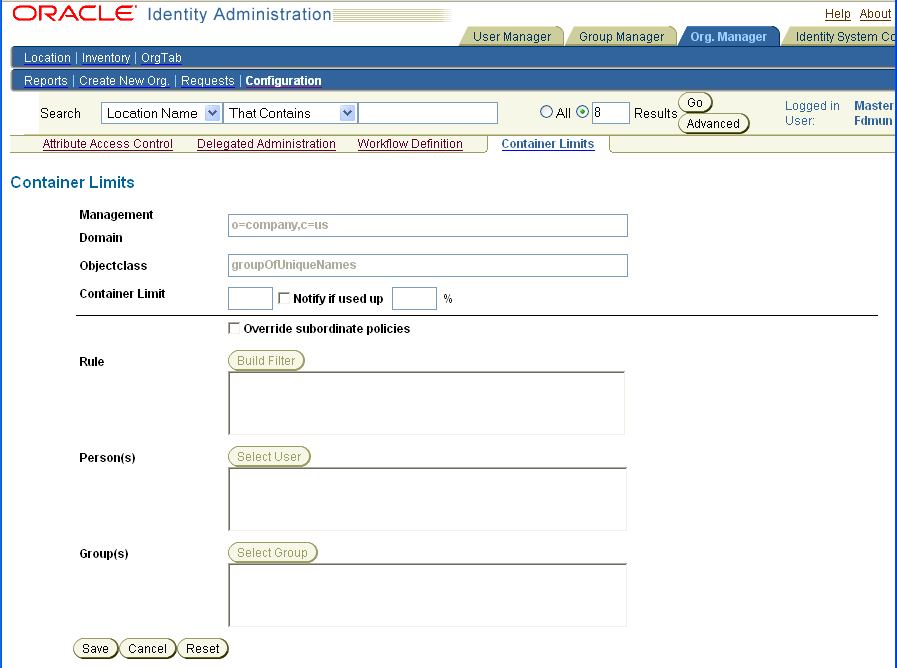Viewport: 897px width, 668px height.
Task: Open the User Manager tab
Action: coord(511,37)
